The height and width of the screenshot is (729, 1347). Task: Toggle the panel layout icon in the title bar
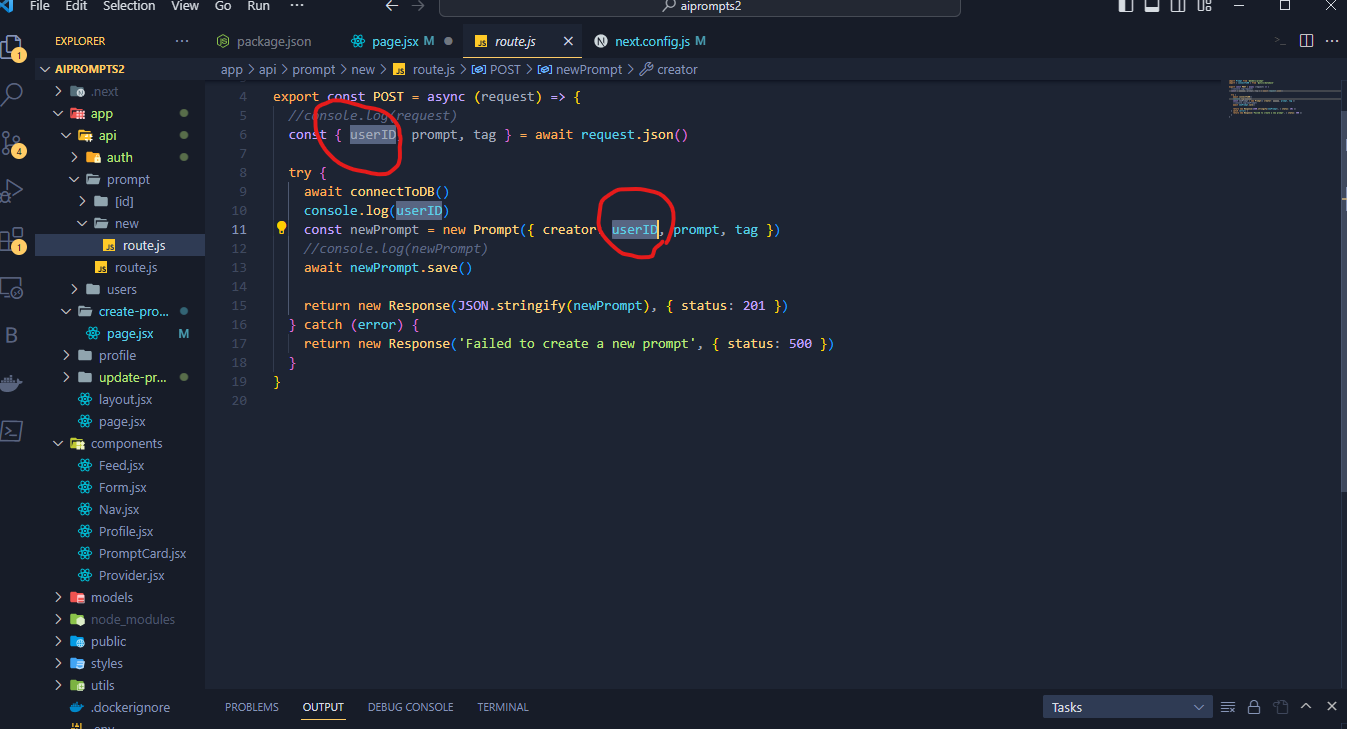click(x=1150, y=6)
